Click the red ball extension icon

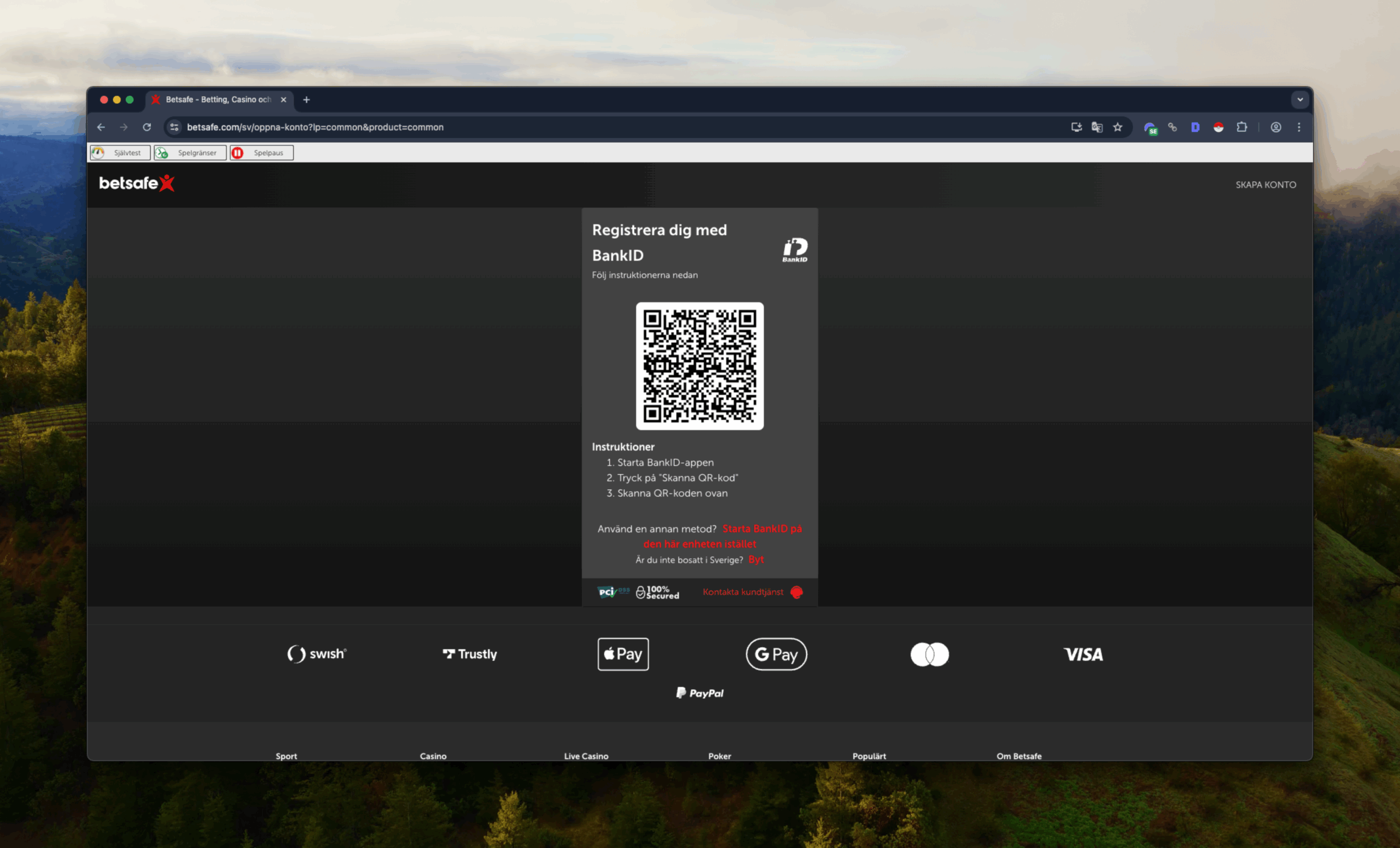(1218, 127)
